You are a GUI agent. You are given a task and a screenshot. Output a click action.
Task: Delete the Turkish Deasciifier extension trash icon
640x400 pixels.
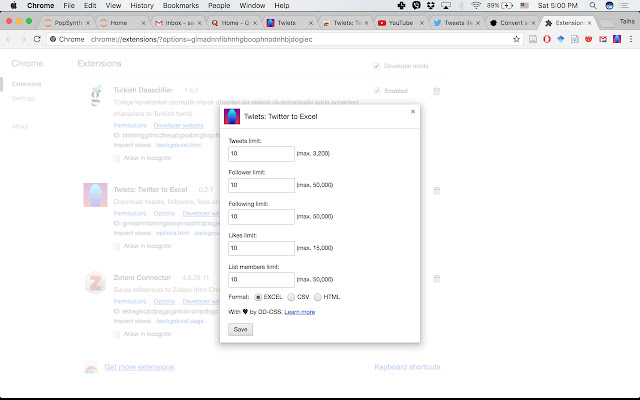pyautogui.click(x=437, y=91)
